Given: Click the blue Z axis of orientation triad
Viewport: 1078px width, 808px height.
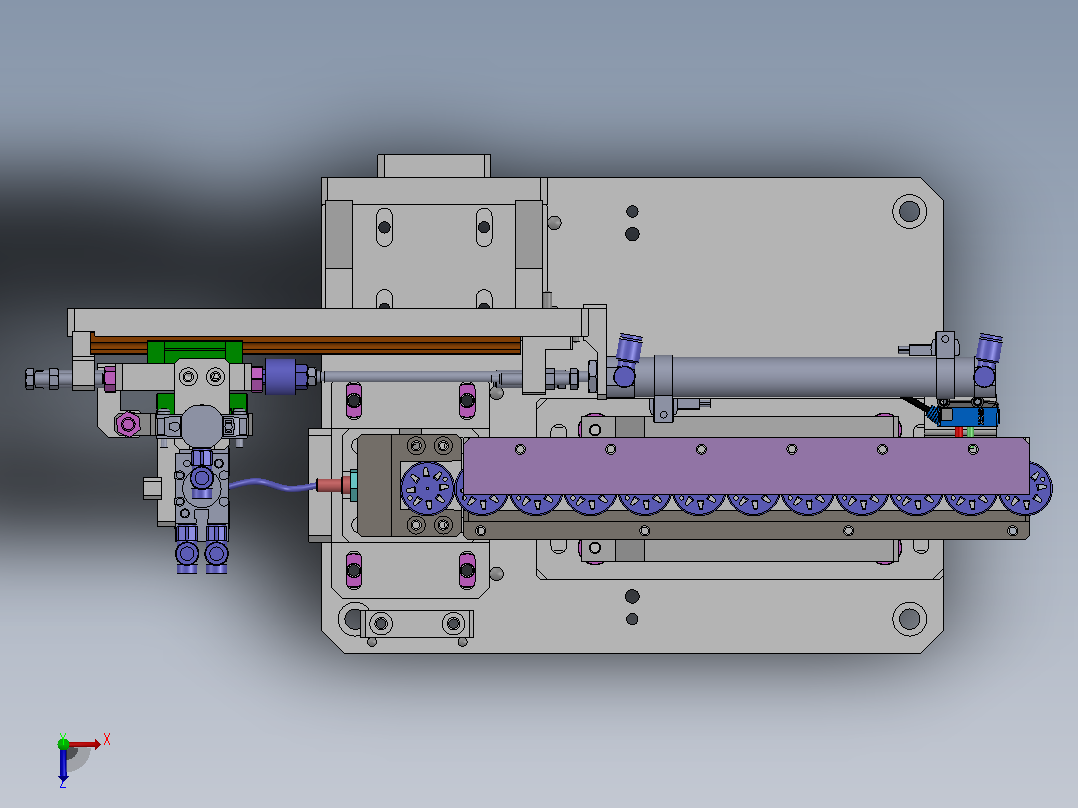Looking at the screenshot, I should click(x=63, y=765).
